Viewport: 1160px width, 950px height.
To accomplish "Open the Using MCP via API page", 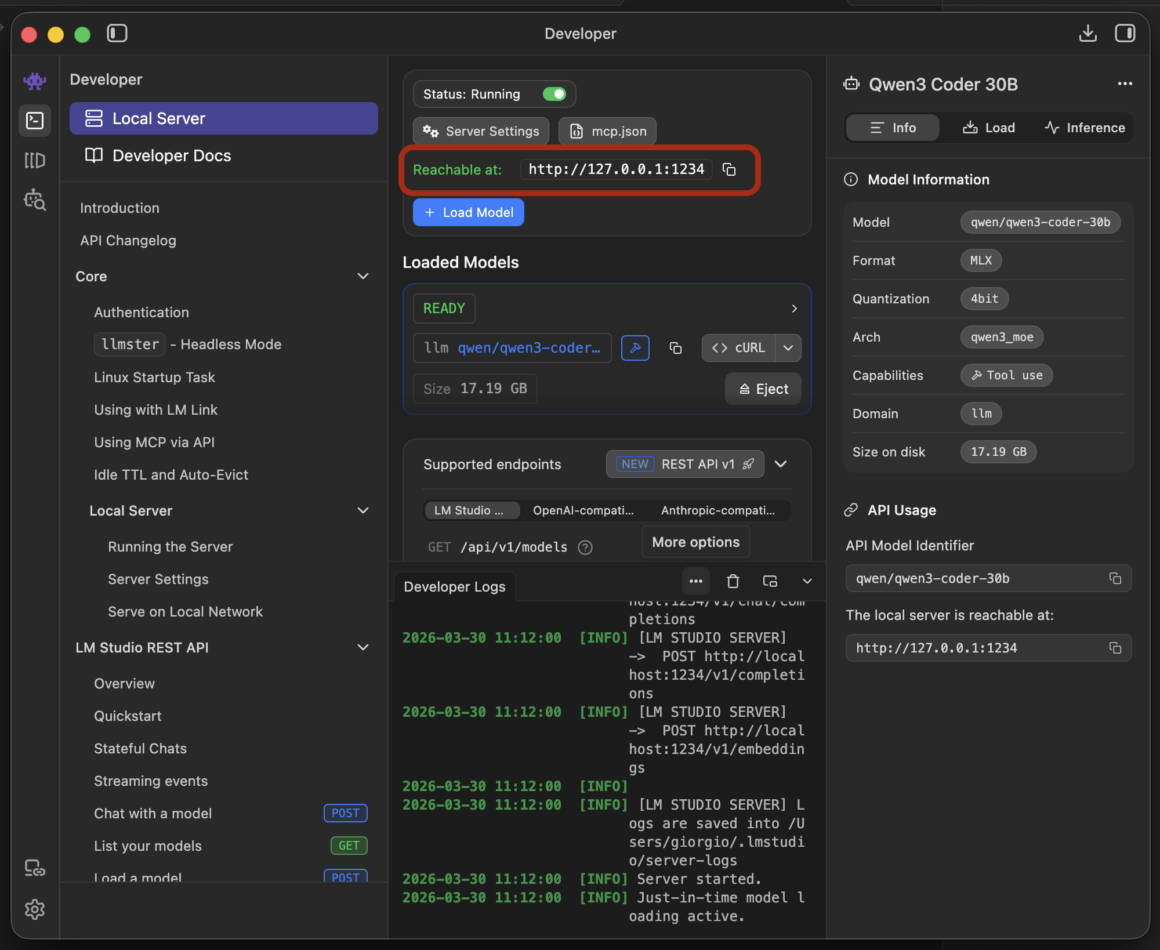I will (154, 442).
